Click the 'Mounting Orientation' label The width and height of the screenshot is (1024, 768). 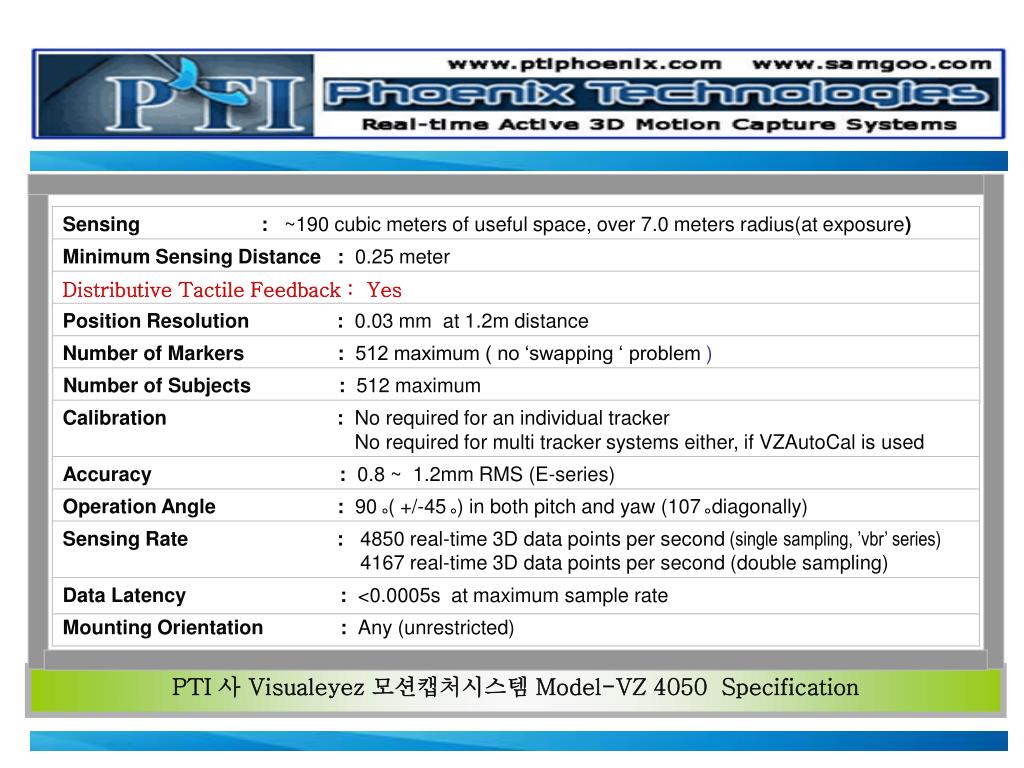(163, 628)
